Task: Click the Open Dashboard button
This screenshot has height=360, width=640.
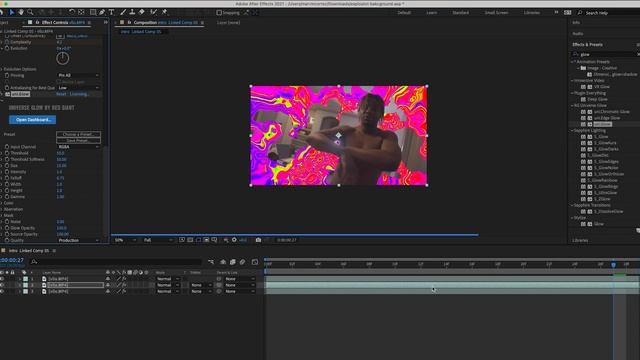Action: tap(33, 120)
